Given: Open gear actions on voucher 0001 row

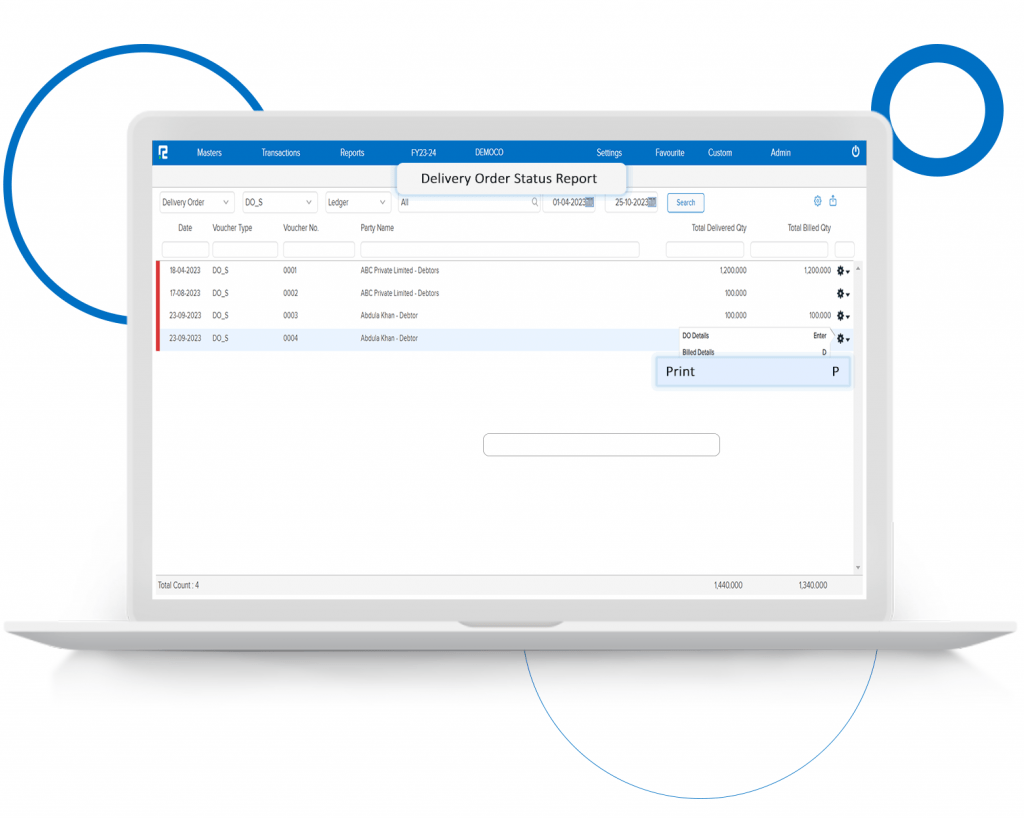Looking at the screenshot, I should tap(839, 270).
